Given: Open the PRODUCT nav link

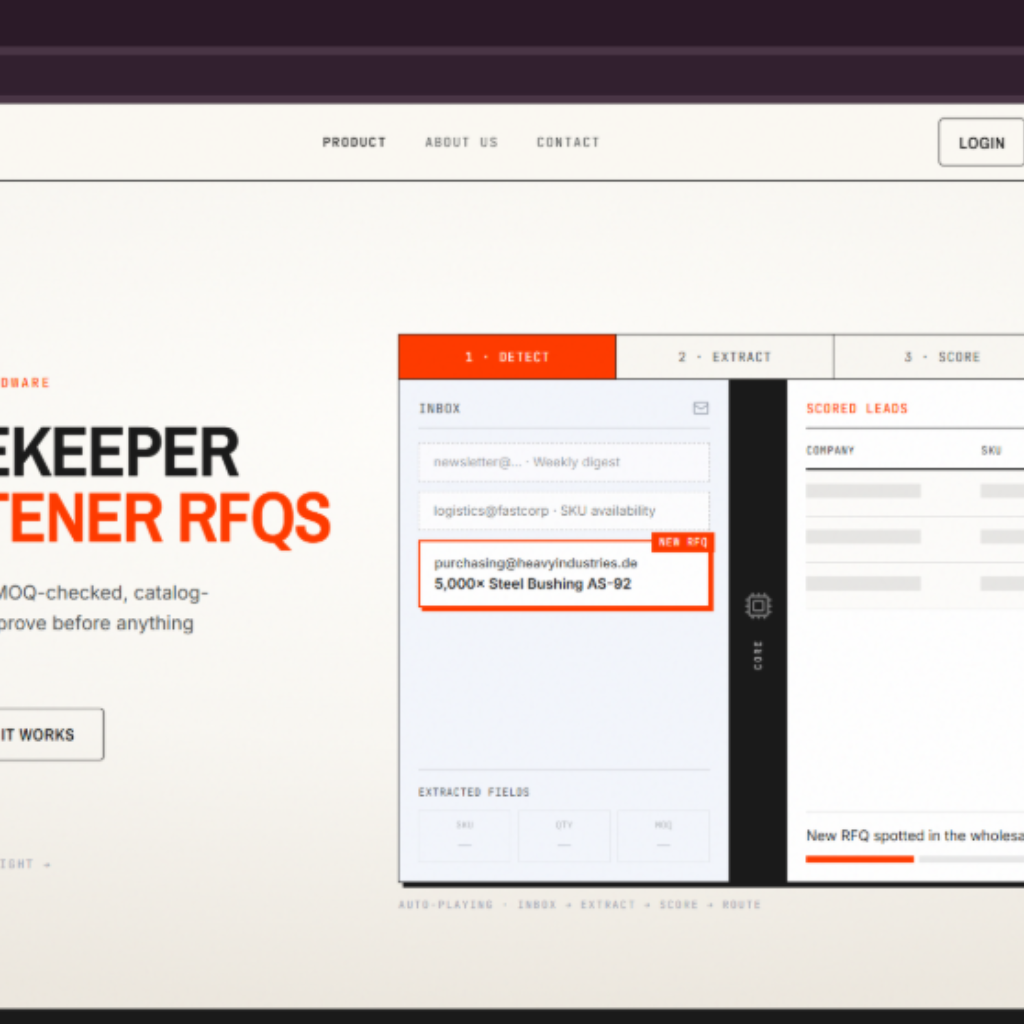Looking at the screenshot, I should tap(354, 142).
